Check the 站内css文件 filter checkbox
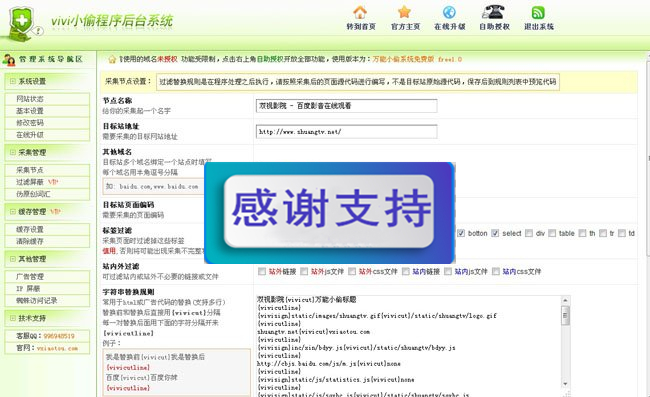The width and height of the screenshot is (650, 397). 496,271
